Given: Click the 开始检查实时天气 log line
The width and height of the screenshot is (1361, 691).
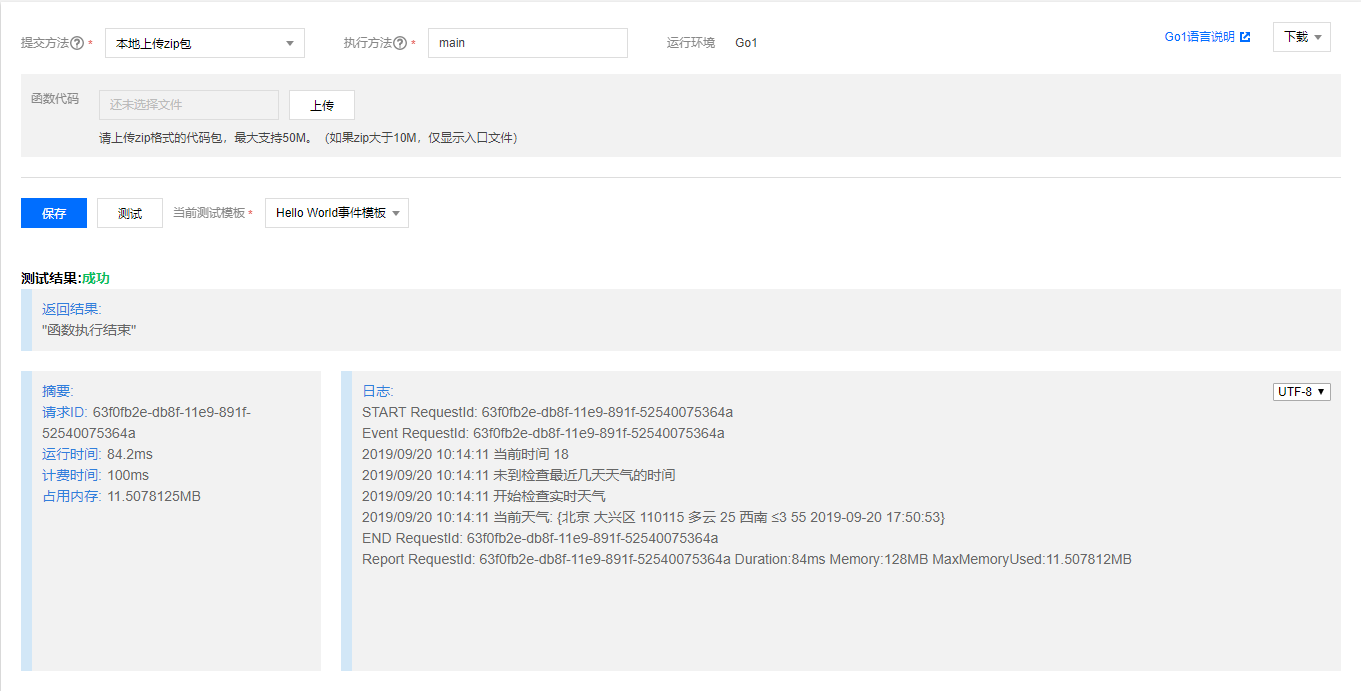Looking at the screenshot, I should [x=484, y=496].
